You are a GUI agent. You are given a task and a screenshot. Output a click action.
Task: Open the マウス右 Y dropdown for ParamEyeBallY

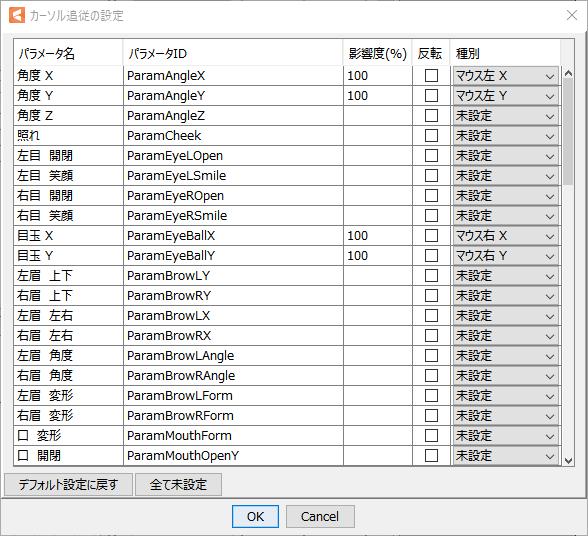point(506,256)
